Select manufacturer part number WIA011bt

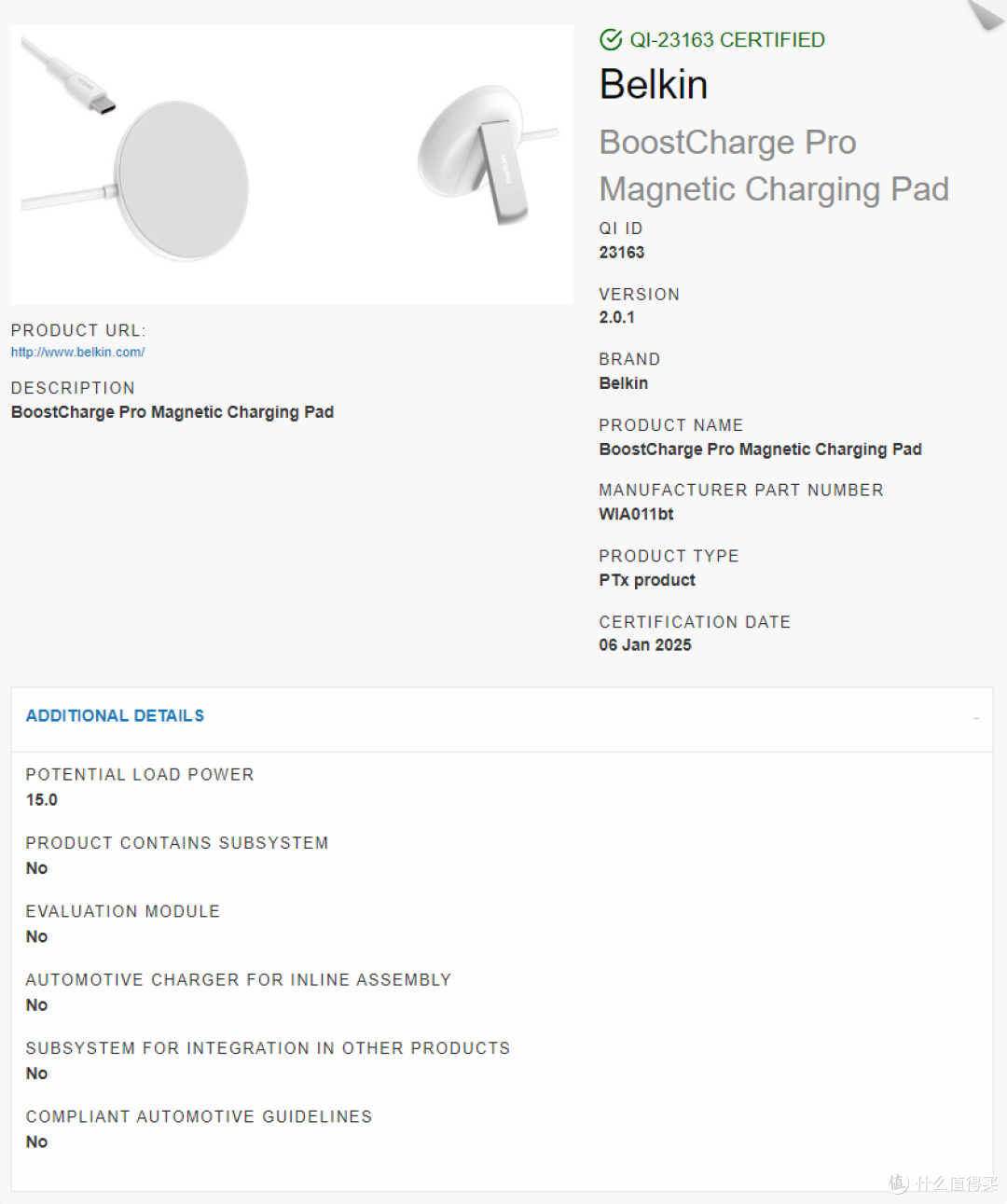636,514
